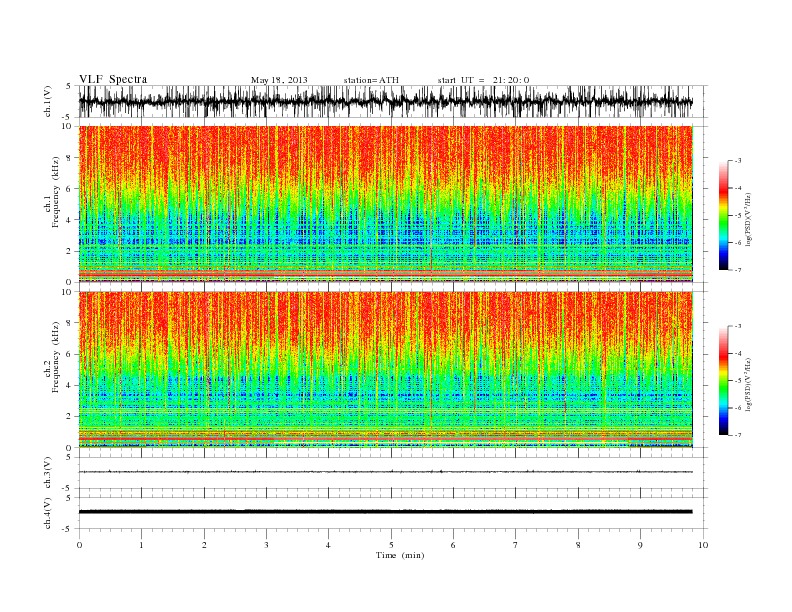Click the "4" kHz tick label of ch.2 spectrogram

coord(69,385)
